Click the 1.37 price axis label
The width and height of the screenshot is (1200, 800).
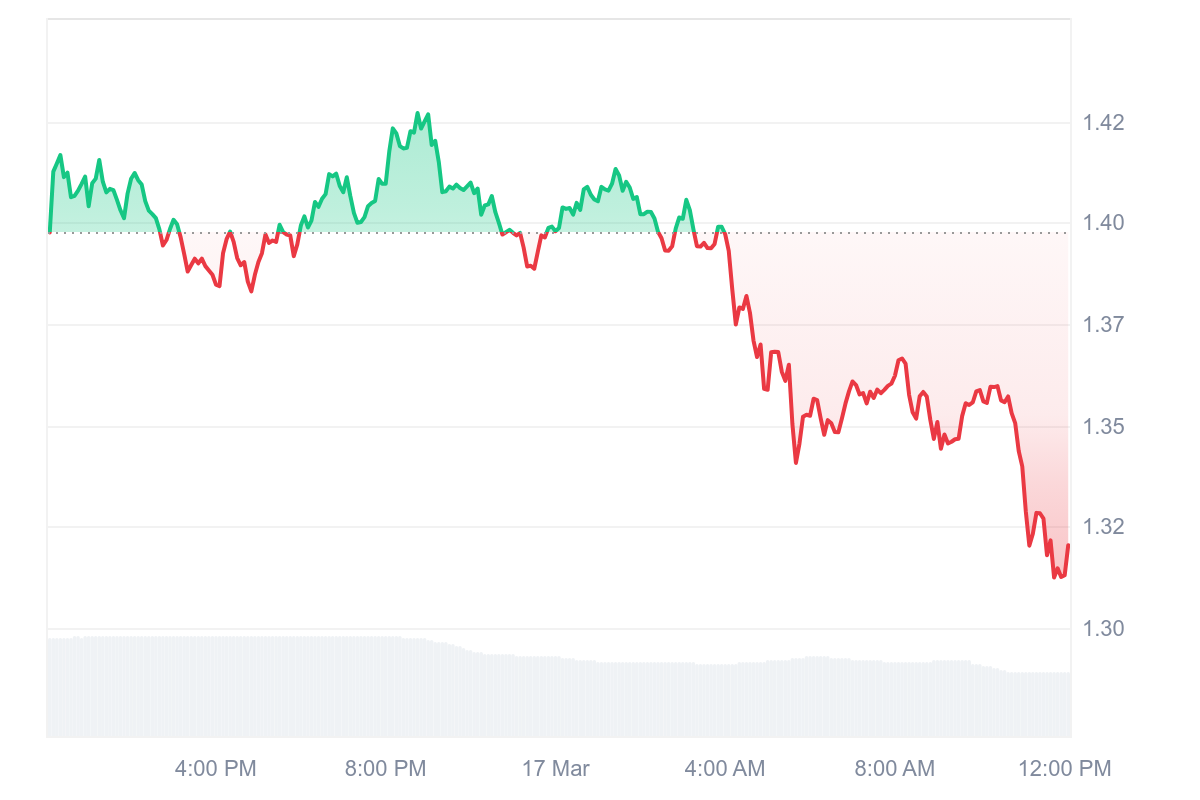point(1104,324)
